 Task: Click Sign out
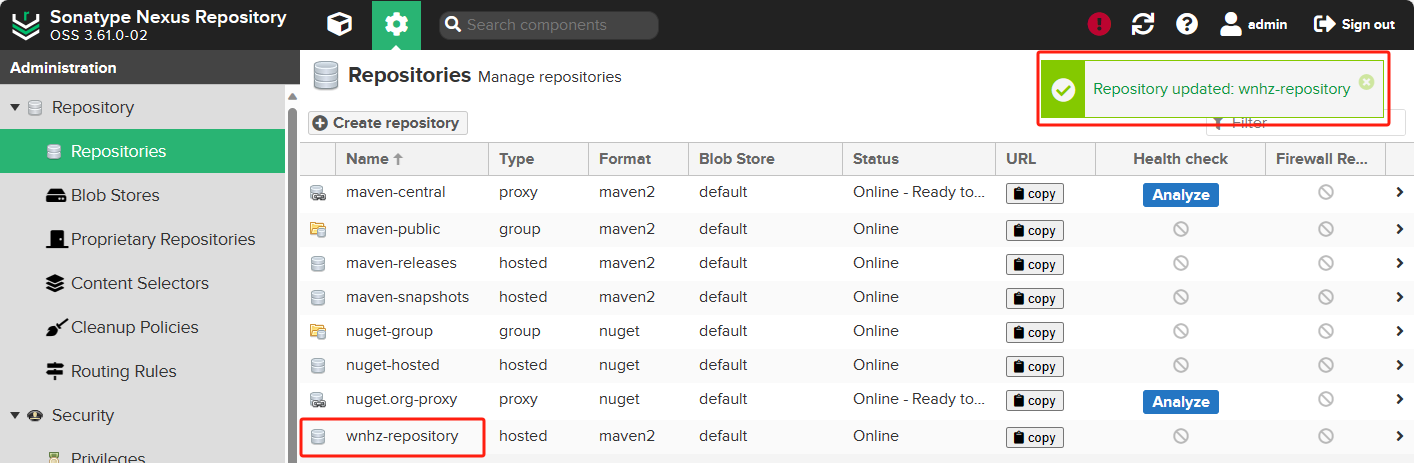tap(1354, 25)
